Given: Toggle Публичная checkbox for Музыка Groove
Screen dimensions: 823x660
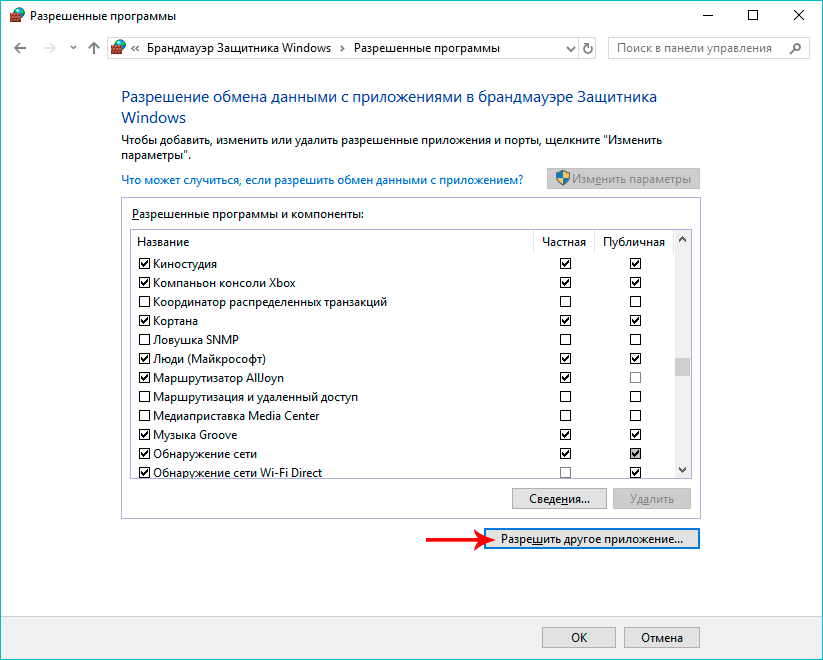Looking at the screenshot, I should coord(635,434).
